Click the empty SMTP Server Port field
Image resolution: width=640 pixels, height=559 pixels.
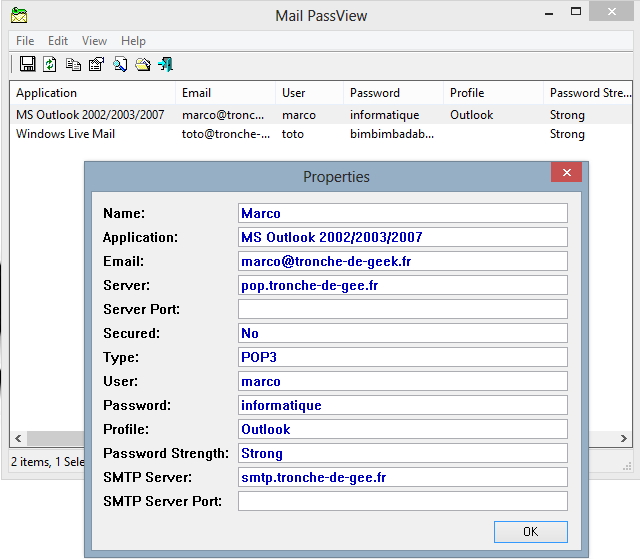point(403,501)
